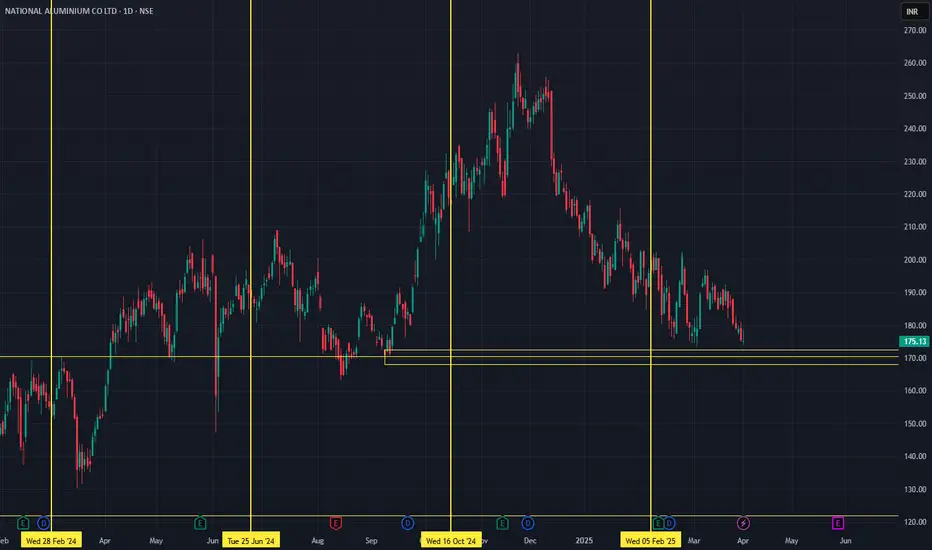Click the Mar label on time axis
The width and height of the screenshot is (932, 550).
coord(694,540)
